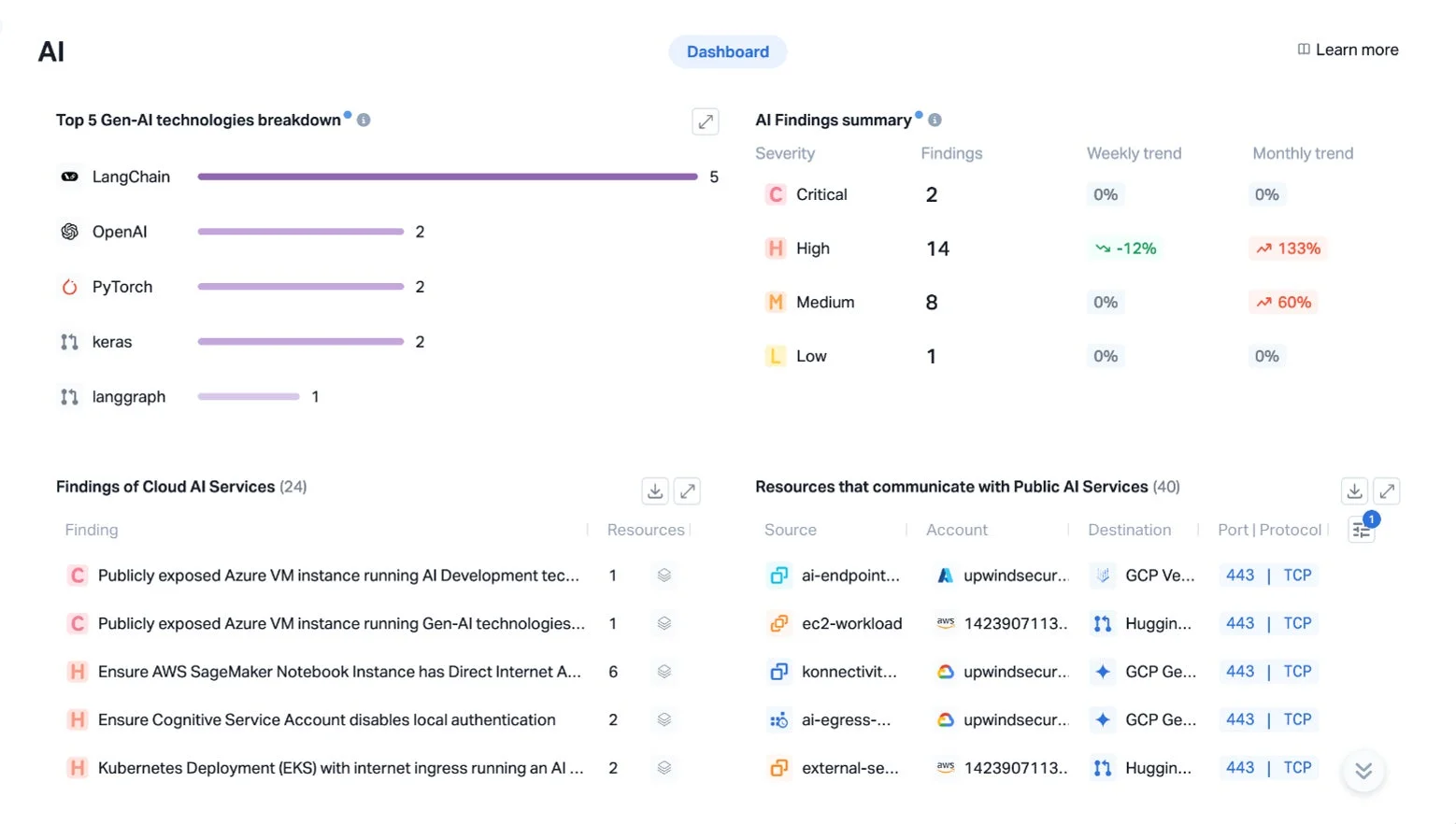Open column filter settings with badge 1
Screen dimensions: 1456x824
point(1362,530)
